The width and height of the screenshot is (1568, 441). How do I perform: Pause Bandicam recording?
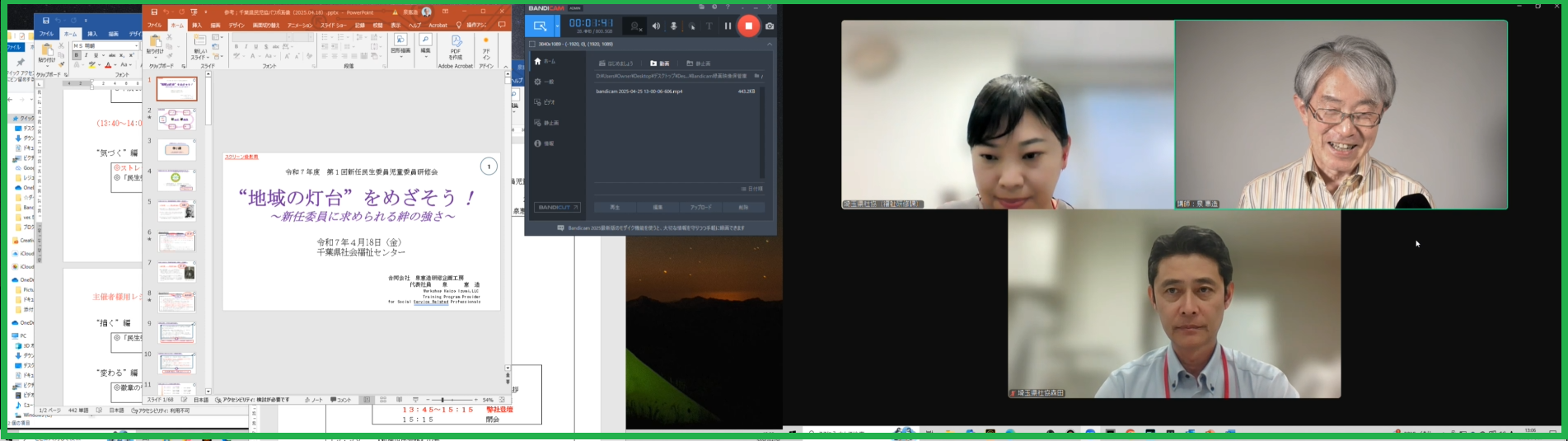pos(728,26)
